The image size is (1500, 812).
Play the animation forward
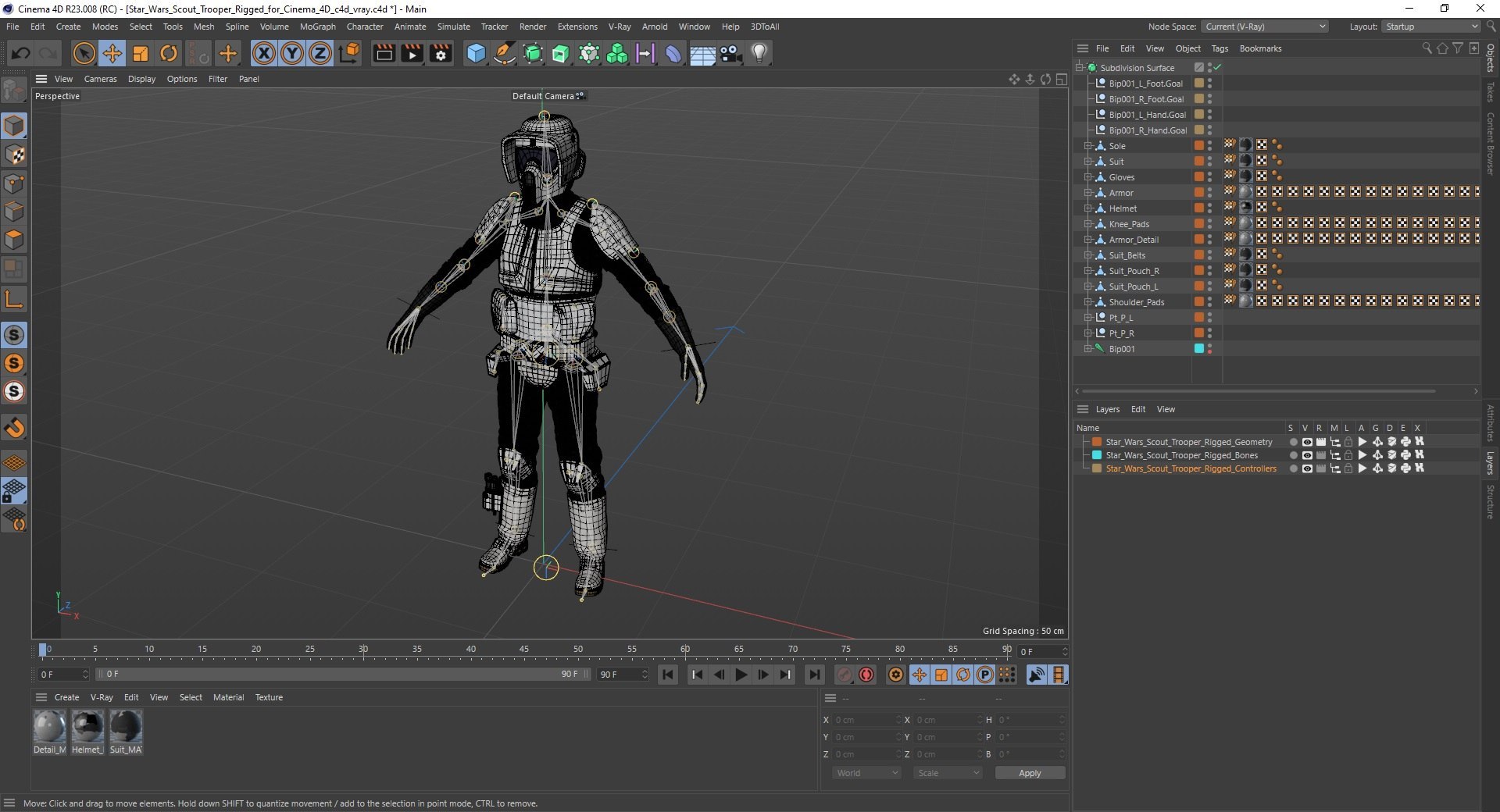click(741, 675)
